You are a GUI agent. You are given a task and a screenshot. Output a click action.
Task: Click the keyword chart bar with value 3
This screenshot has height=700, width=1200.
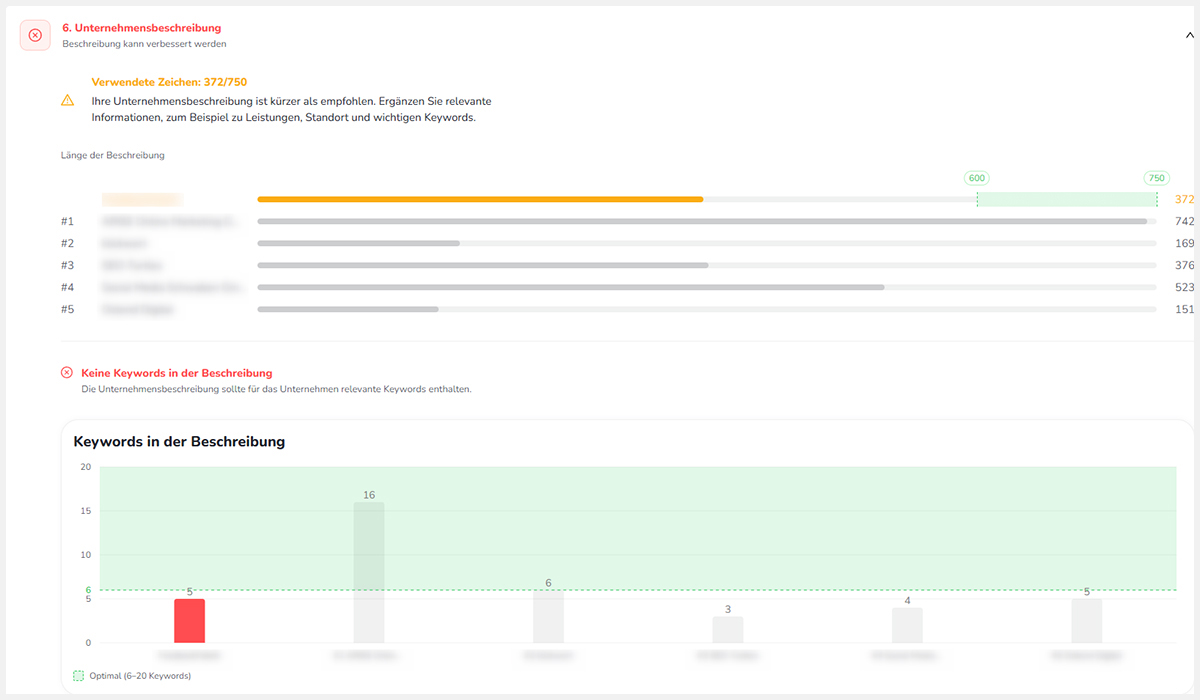click(728, 630)
